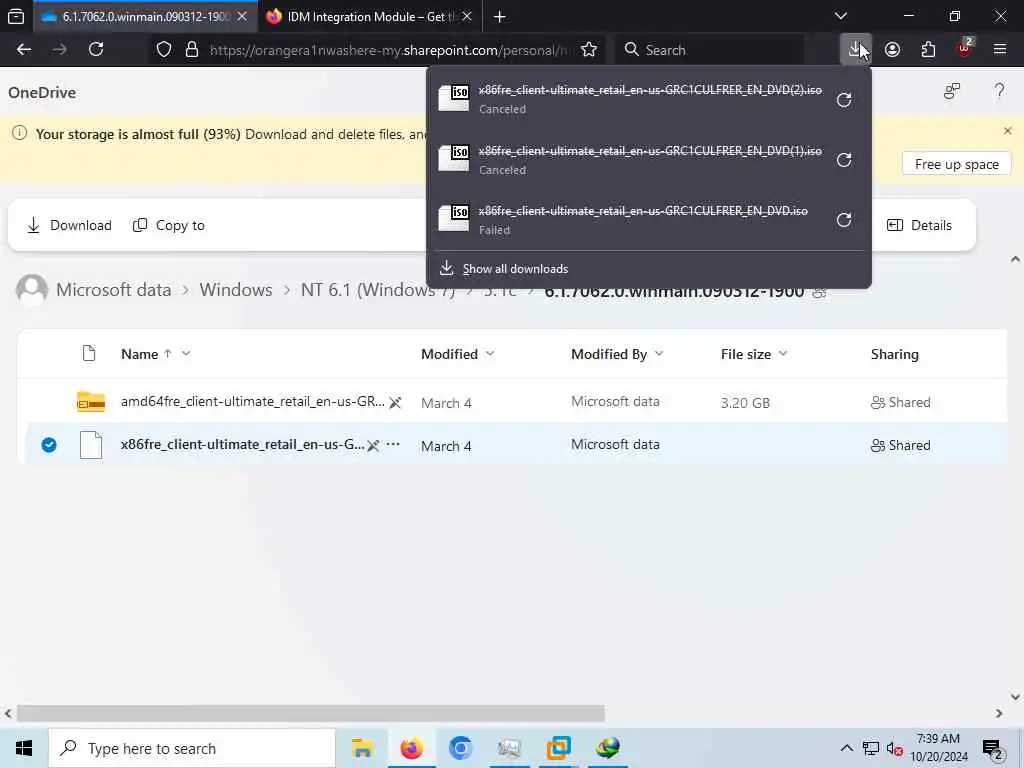The height and width of the screenshot is (768, 1024).
Task: Navigate to Windows breadcrumb
Action: pos(236,290)
